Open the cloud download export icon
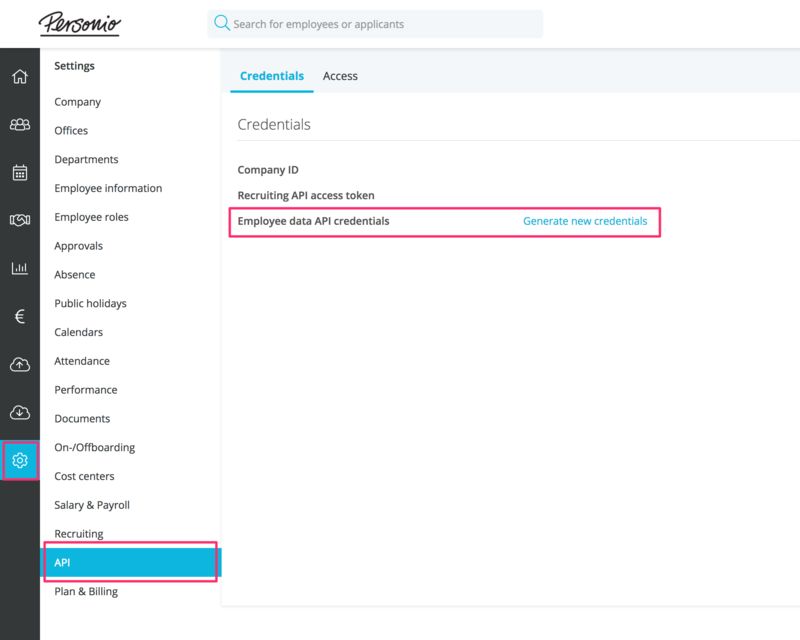Screen dimensions: 800x640 19,412
